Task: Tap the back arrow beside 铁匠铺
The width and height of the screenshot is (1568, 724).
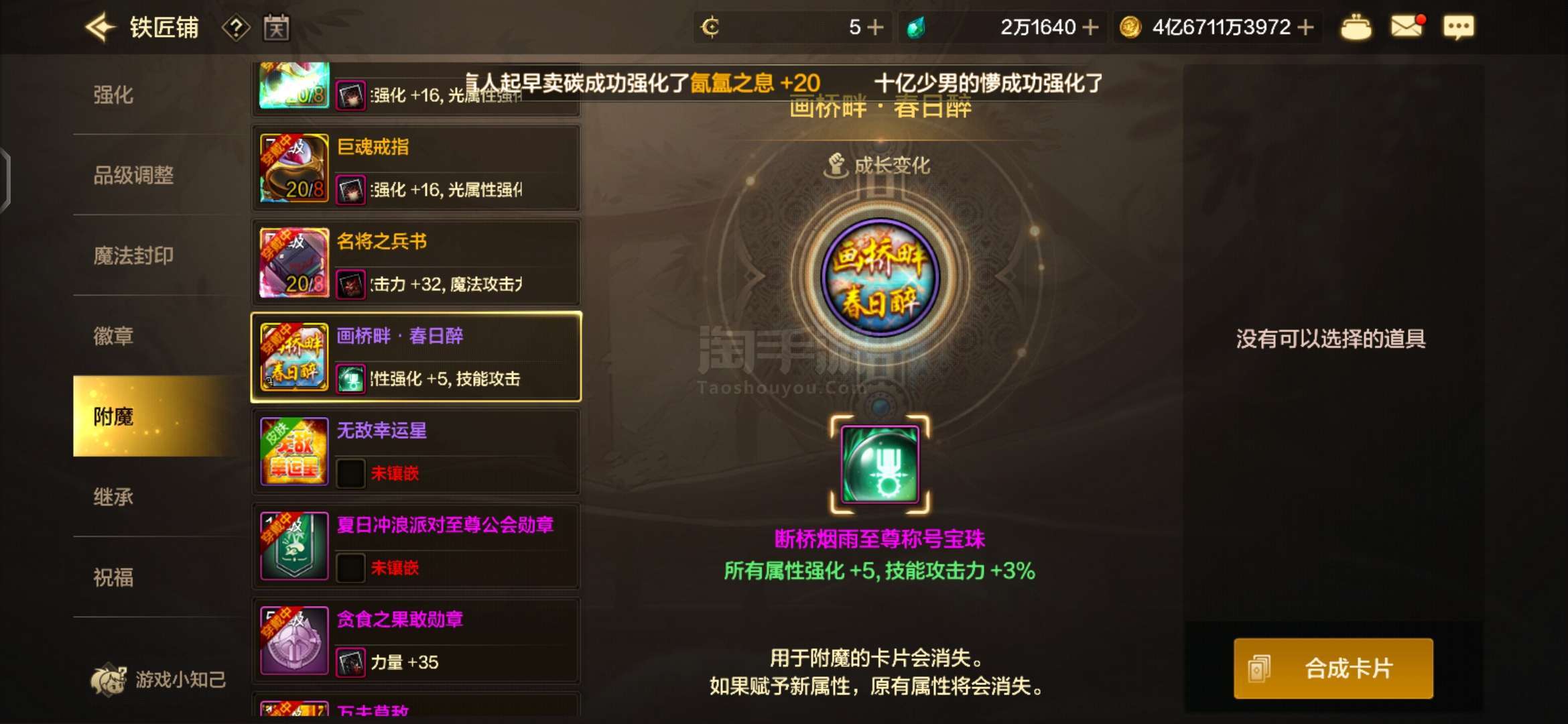Action: click(101, 27)
